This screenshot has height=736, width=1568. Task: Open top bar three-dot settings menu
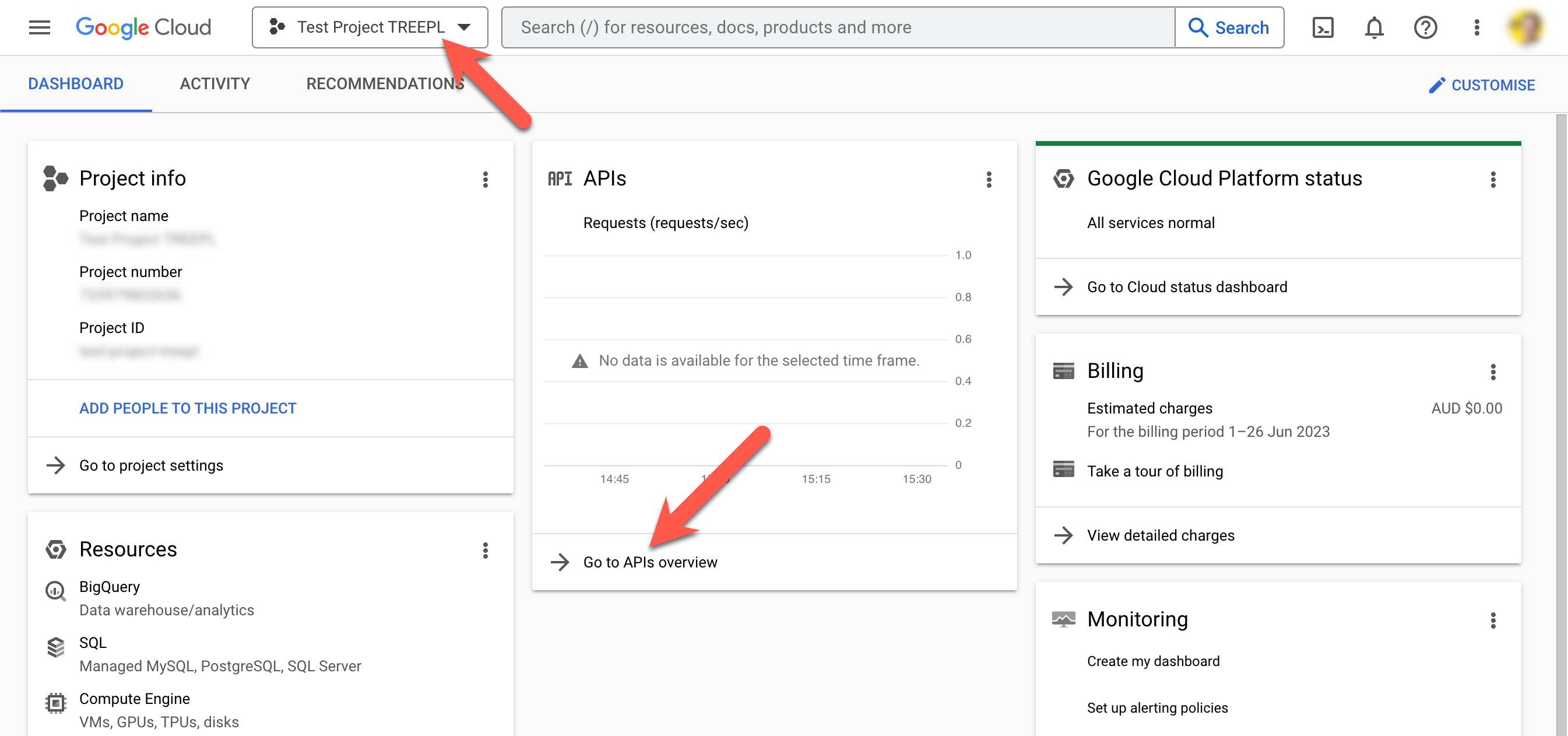[x=1476, y=27]
